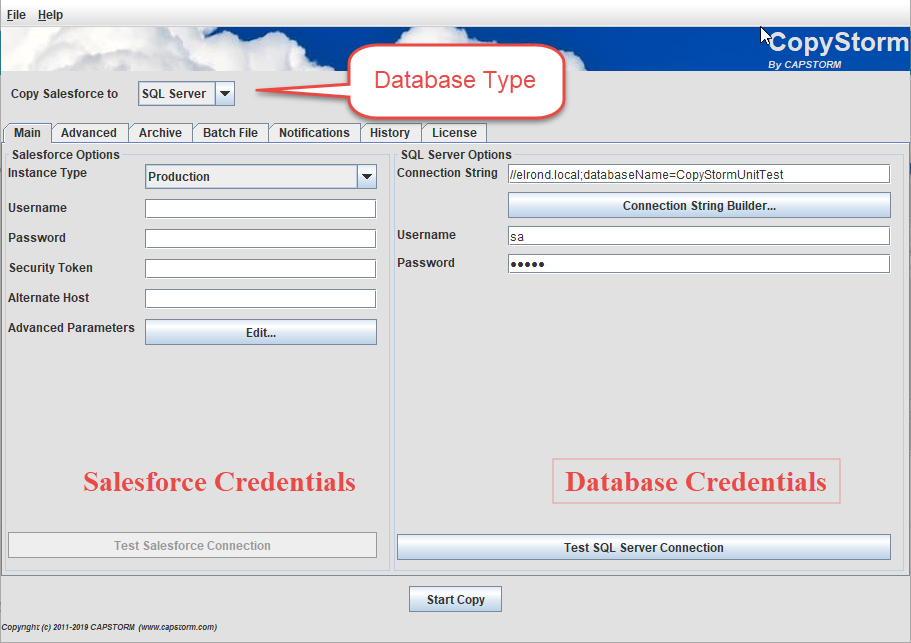Viewport: 911px width, 643px height.
Task: Click the Alternate Host label
Action: coord(49,298)
